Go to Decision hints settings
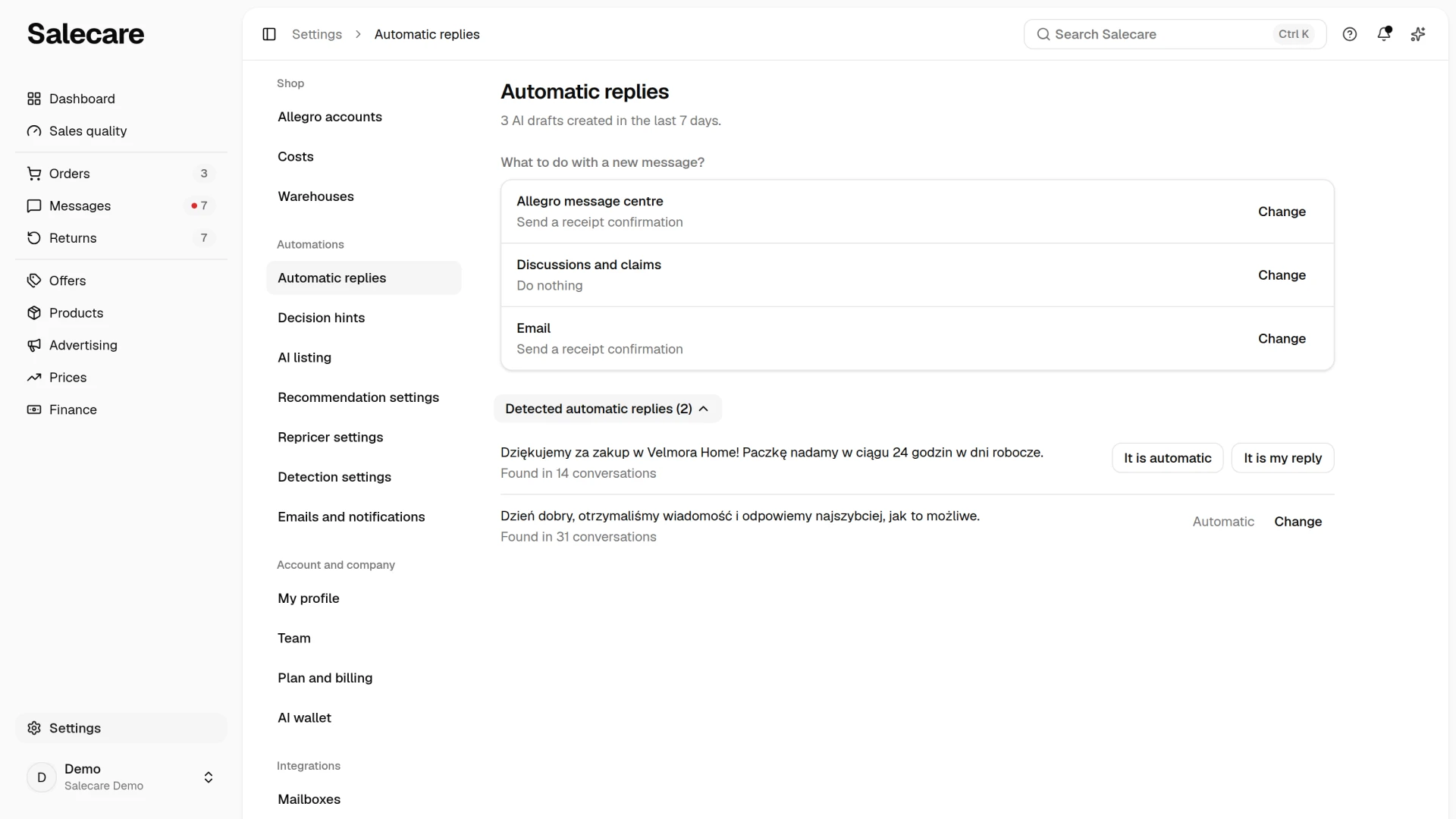Screen dimensions: 1456x819 (x=363, y=318)
